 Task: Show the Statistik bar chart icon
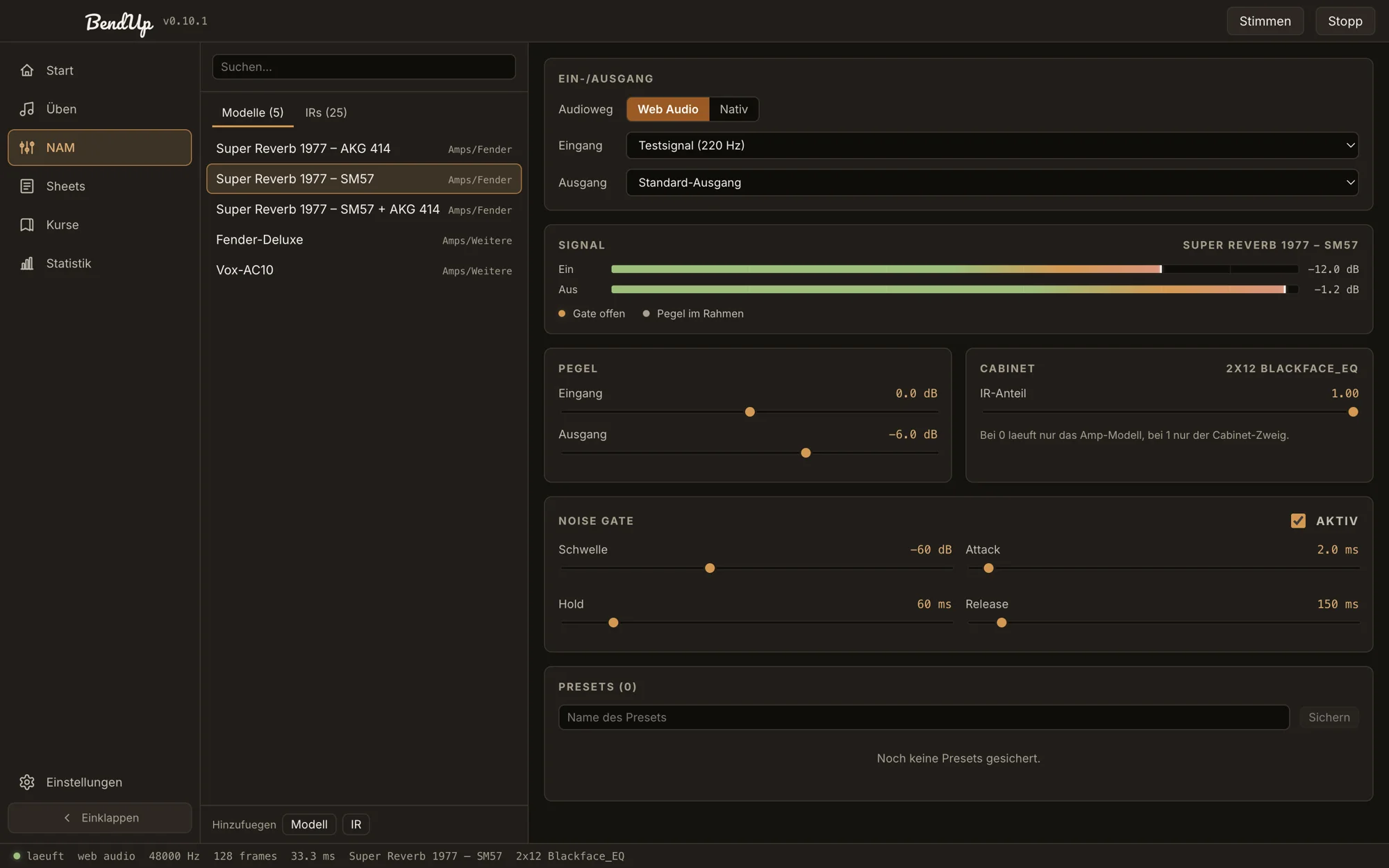pyautogui.click(x=27, y=263)
